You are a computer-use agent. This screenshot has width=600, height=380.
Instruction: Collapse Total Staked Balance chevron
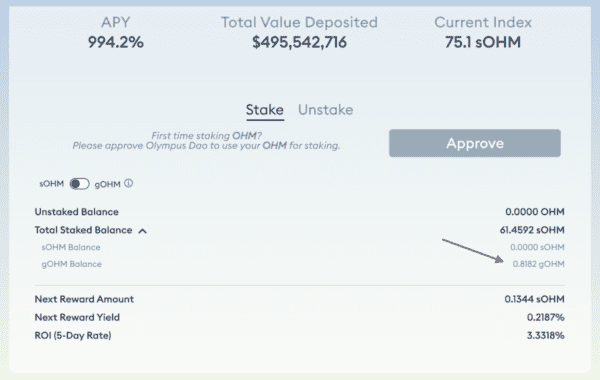coord(142,231)
